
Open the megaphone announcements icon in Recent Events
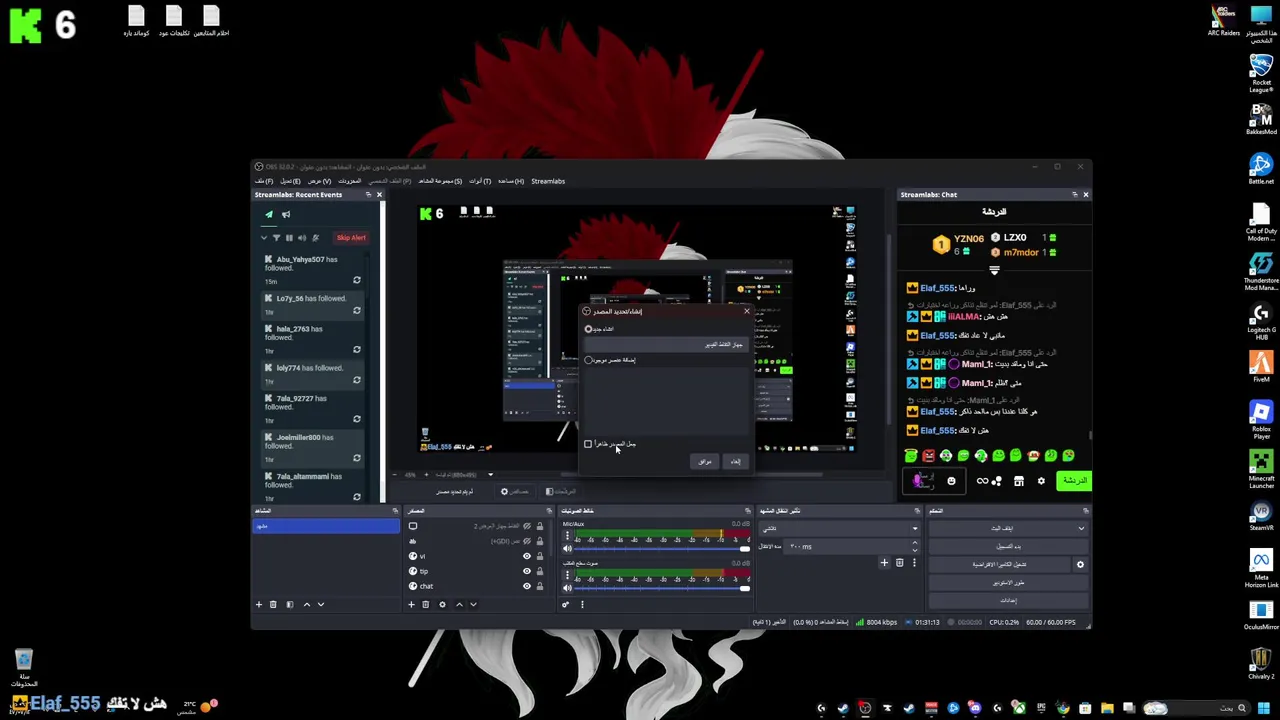point(286,214)
